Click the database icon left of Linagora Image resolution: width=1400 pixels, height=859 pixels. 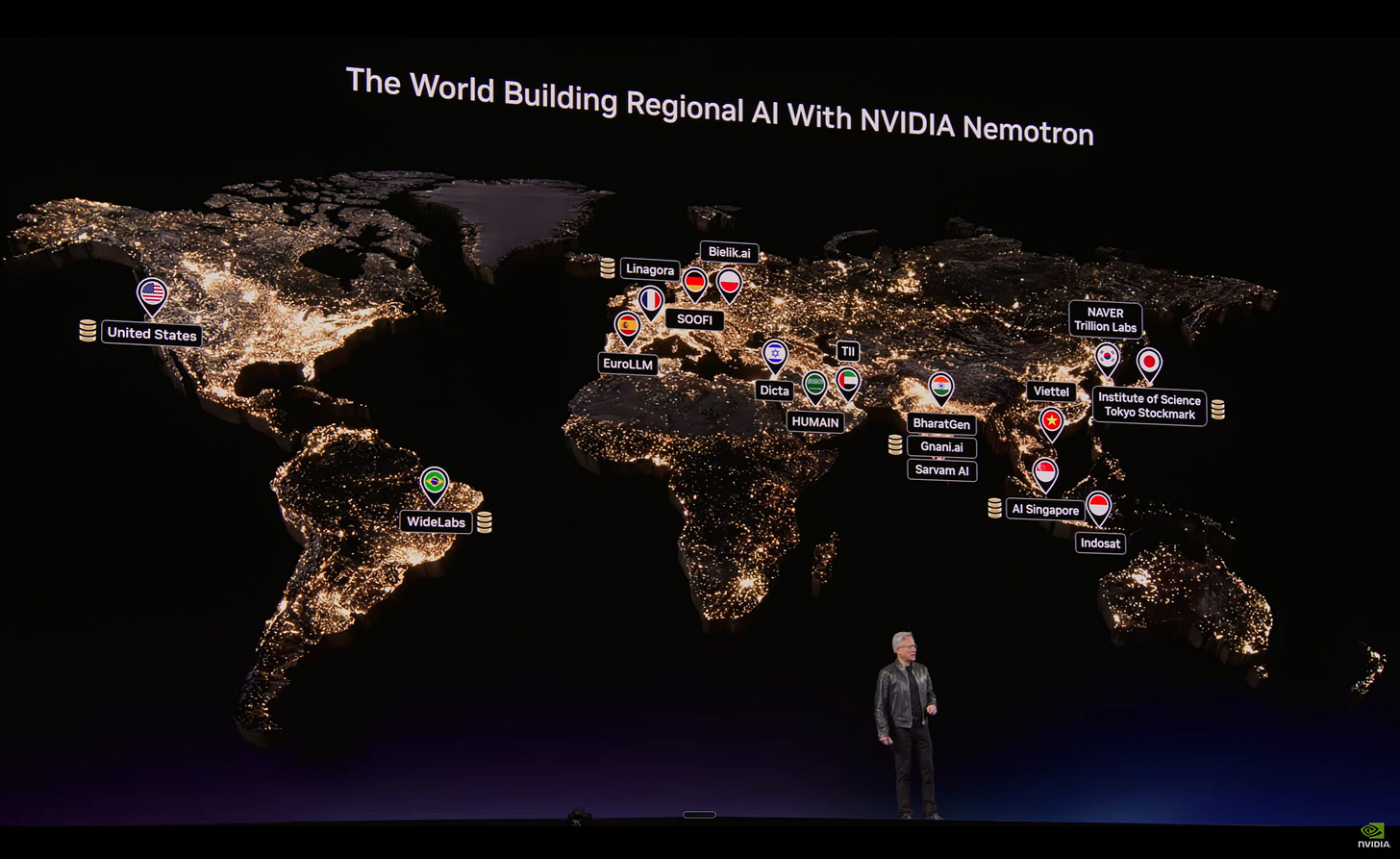607,268
